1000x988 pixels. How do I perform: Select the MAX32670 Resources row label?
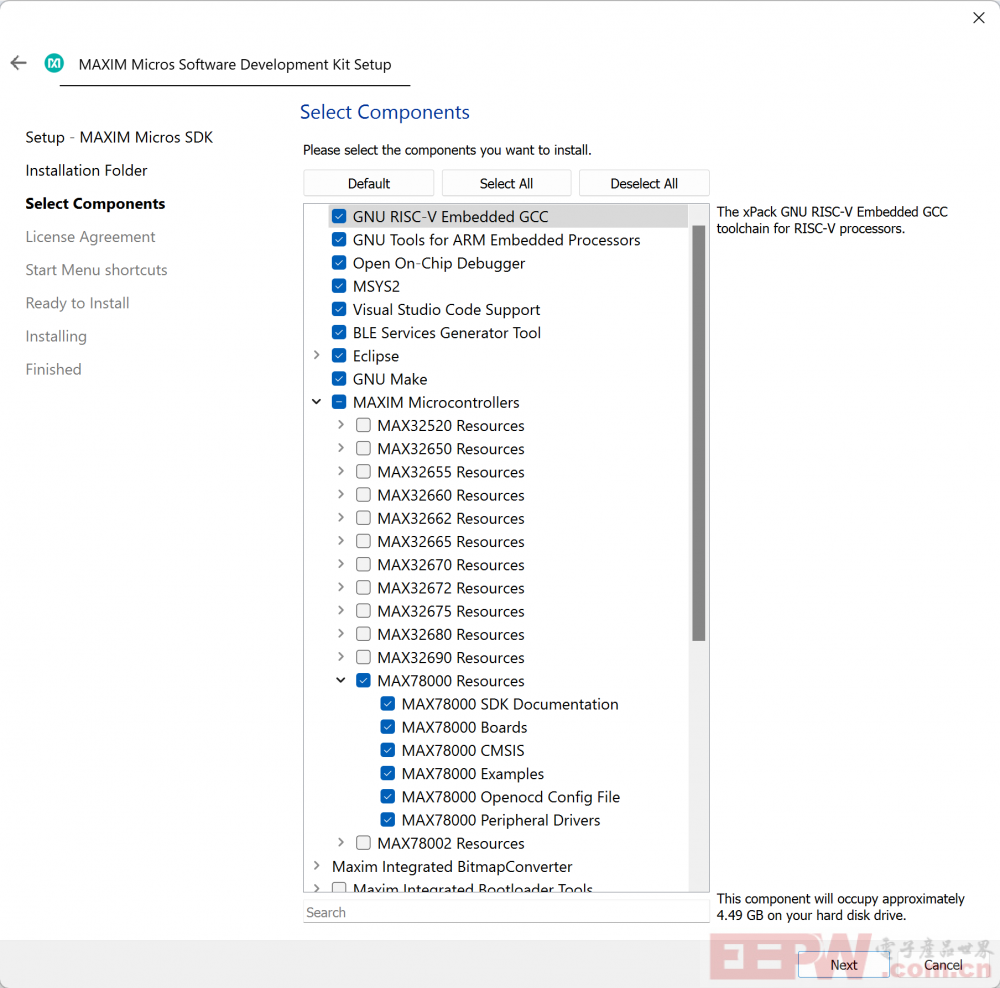click(451, 564)
